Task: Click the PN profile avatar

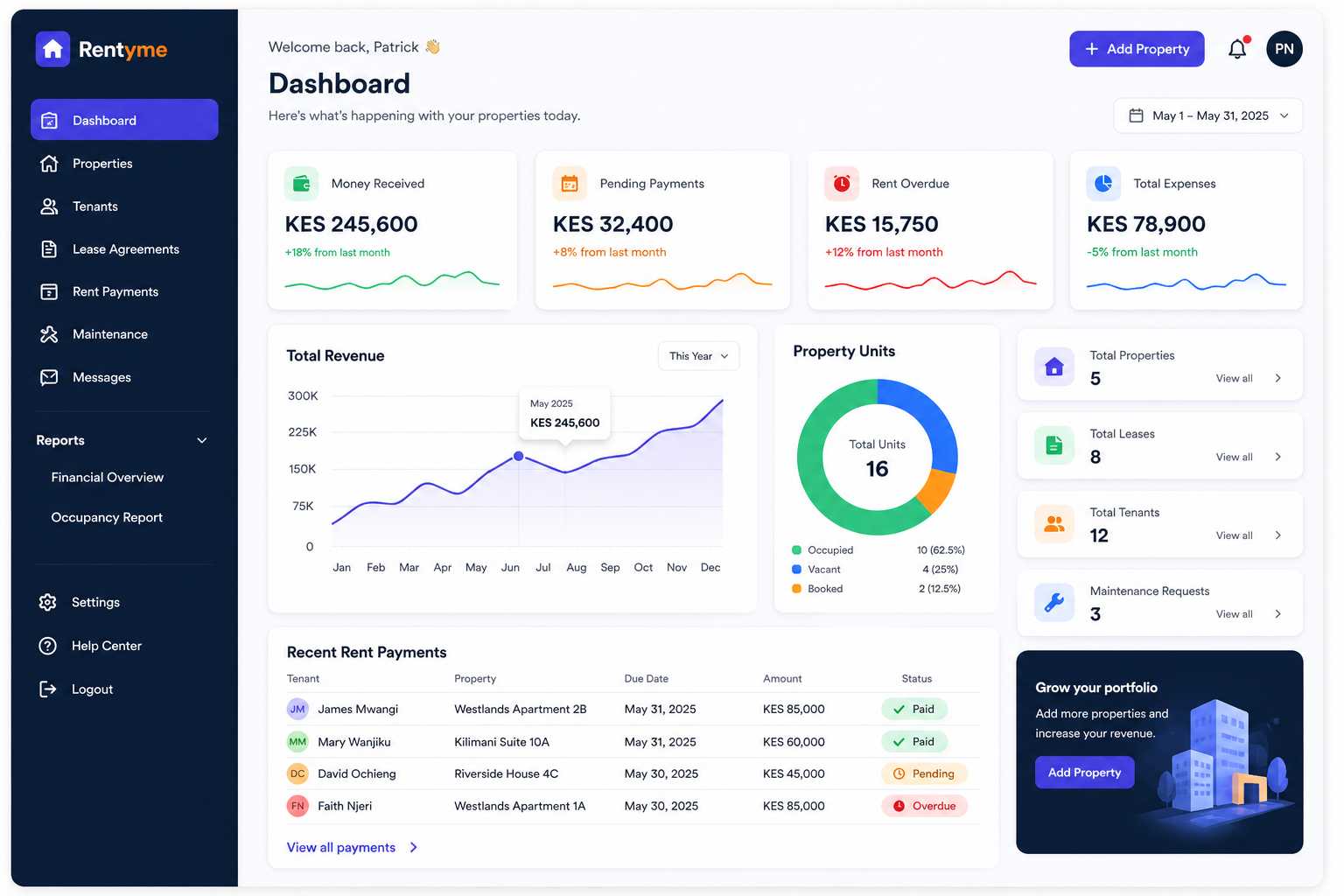Action: (x=1284, y=49)
